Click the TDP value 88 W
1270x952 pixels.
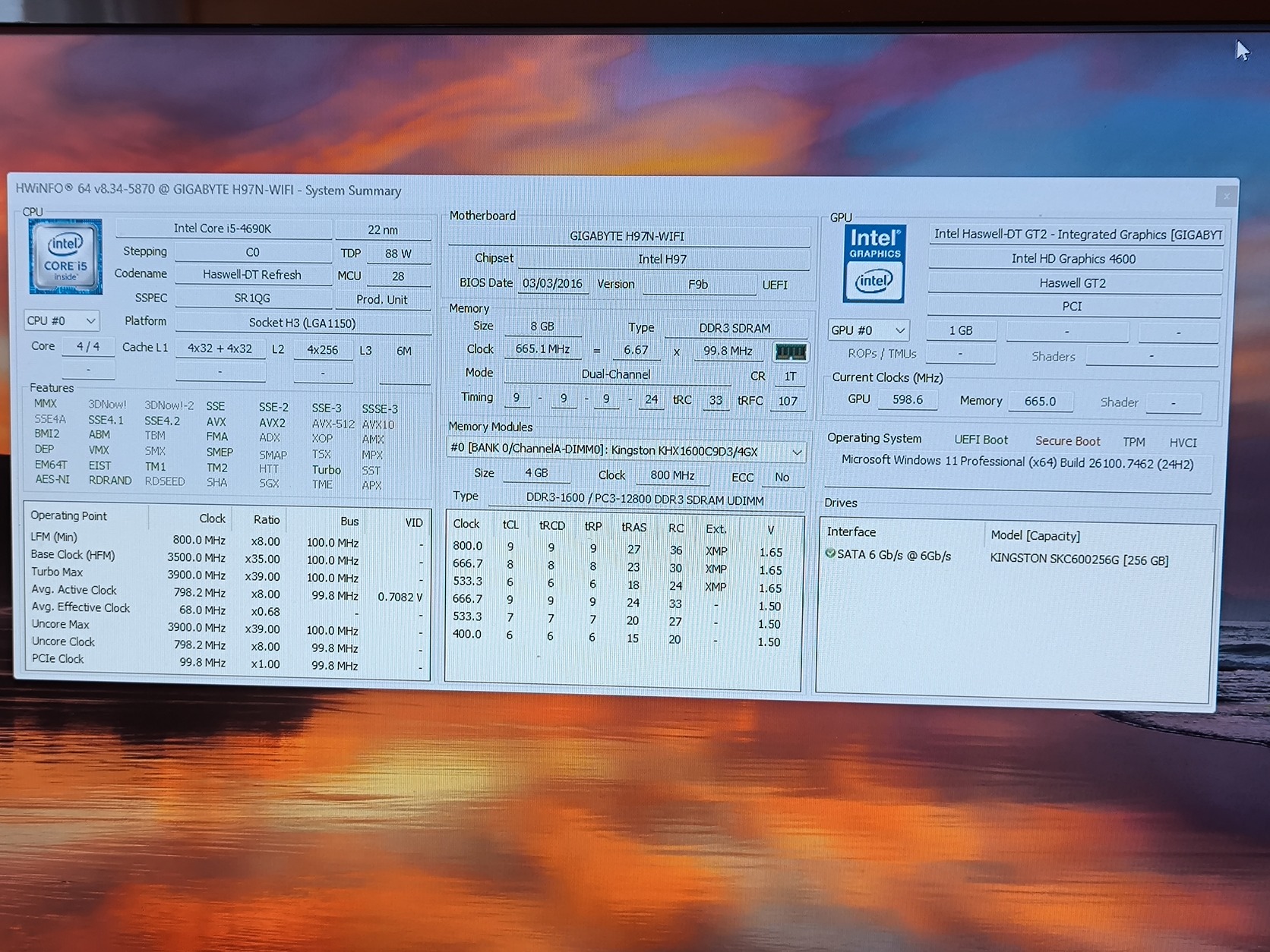pos(398,254)
